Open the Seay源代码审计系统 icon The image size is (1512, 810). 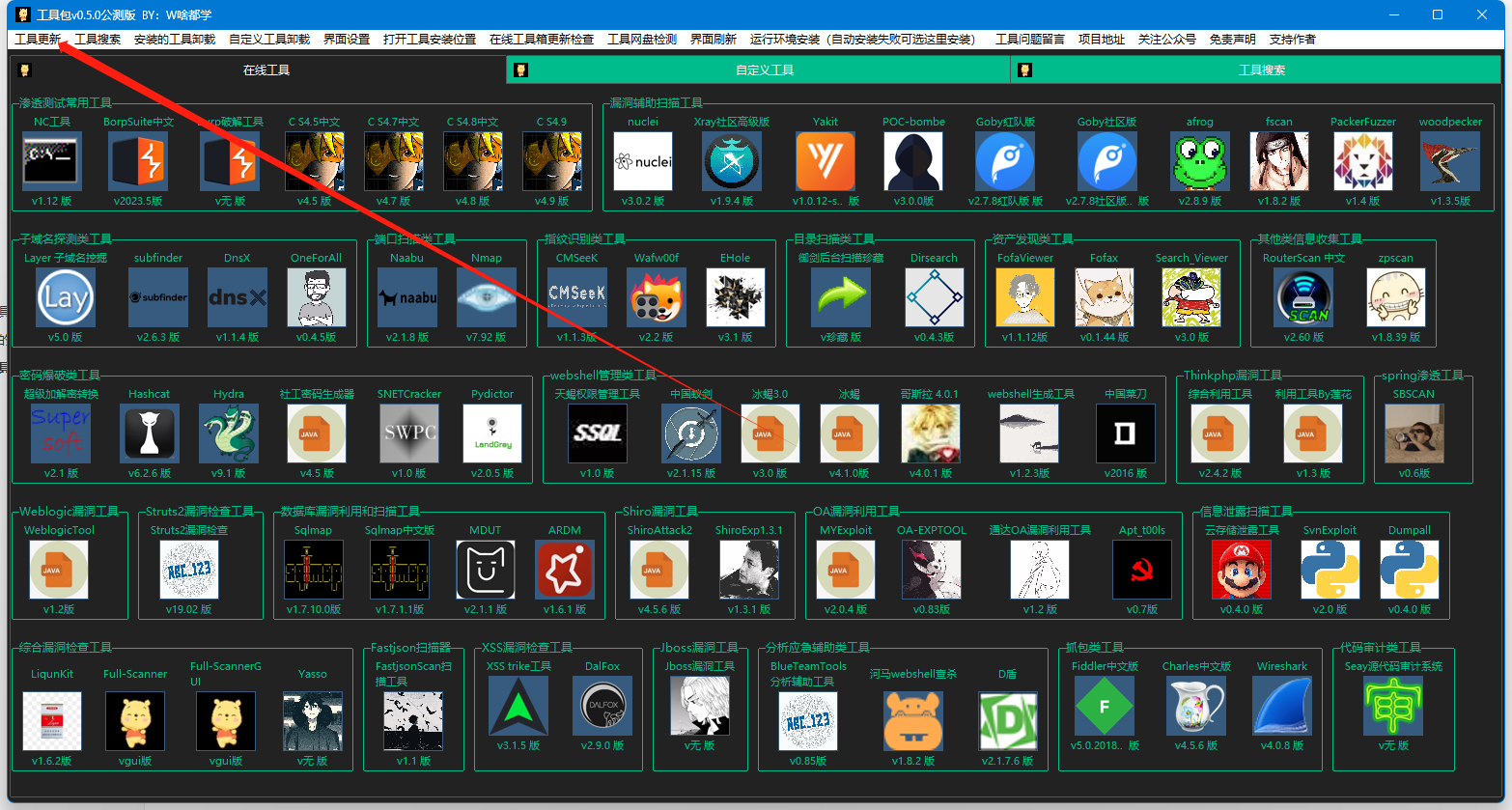click(1393, 706)
